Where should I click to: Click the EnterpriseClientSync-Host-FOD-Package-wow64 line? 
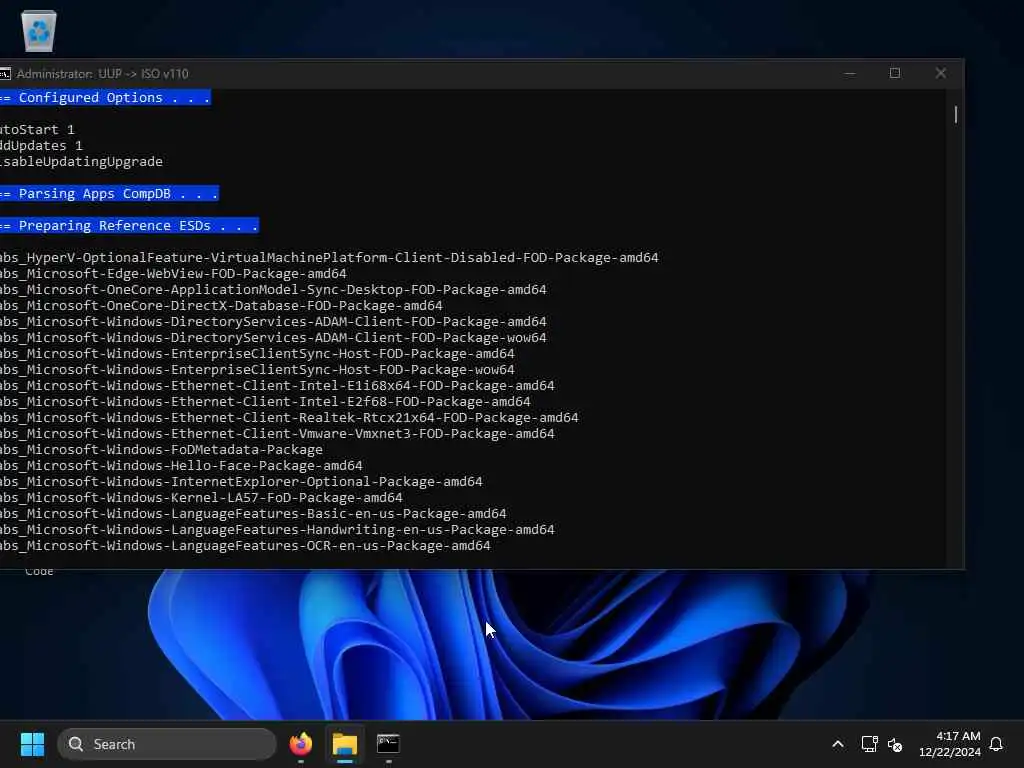coord(257,370)
